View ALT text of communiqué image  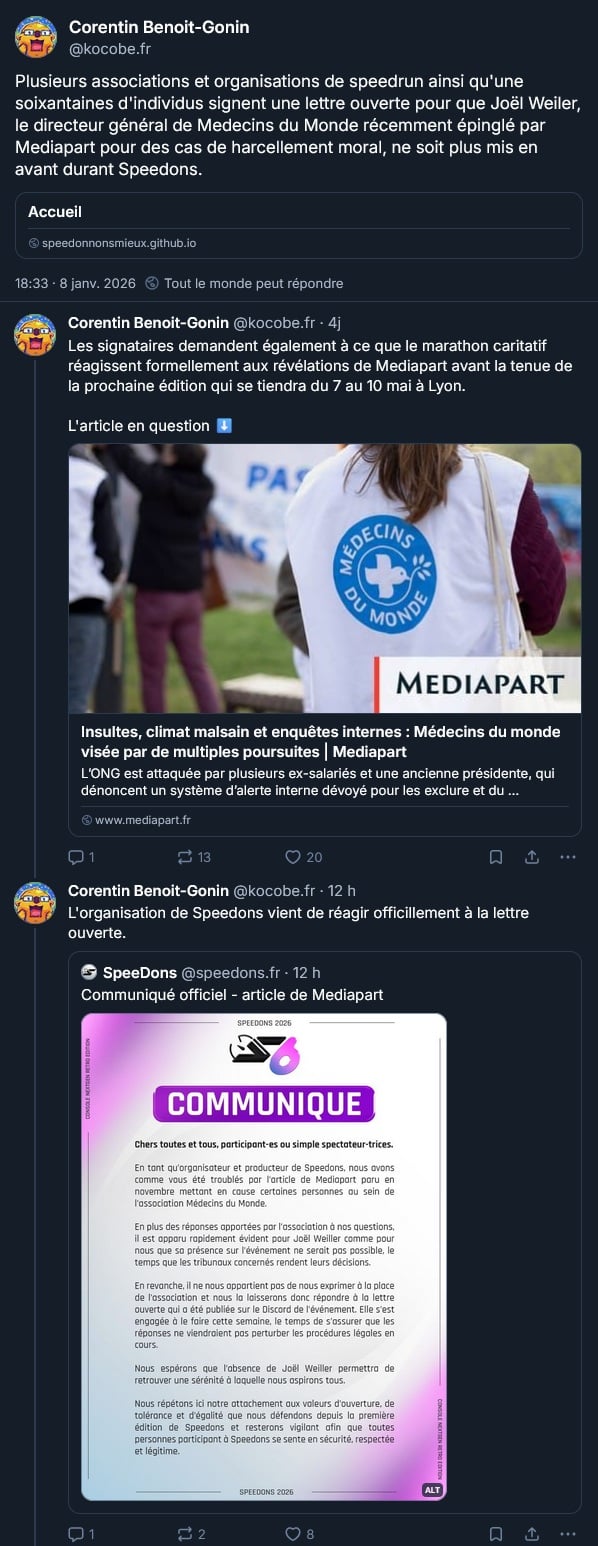point(432,1490)
